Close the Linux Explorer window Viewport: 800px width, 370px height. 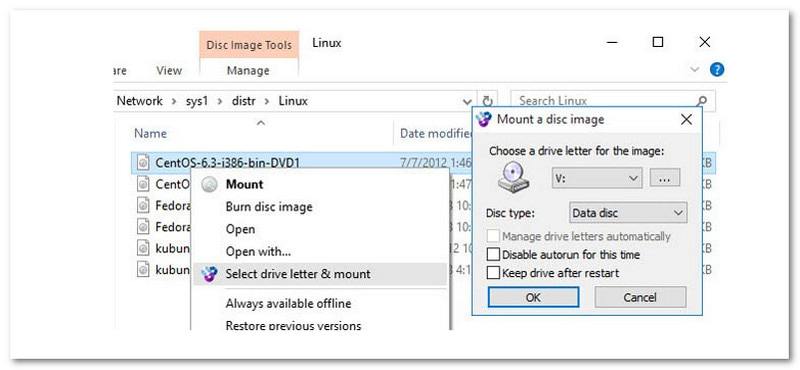[705, 42]
